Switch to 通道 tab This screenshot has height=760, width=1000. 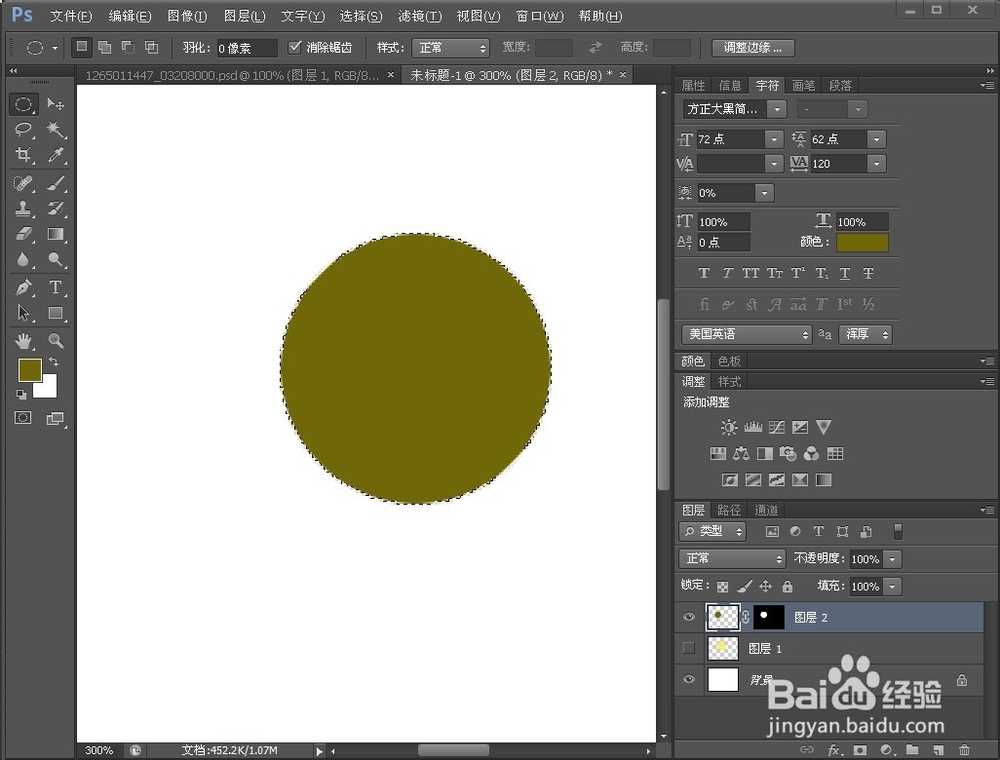tap(766, 509)
